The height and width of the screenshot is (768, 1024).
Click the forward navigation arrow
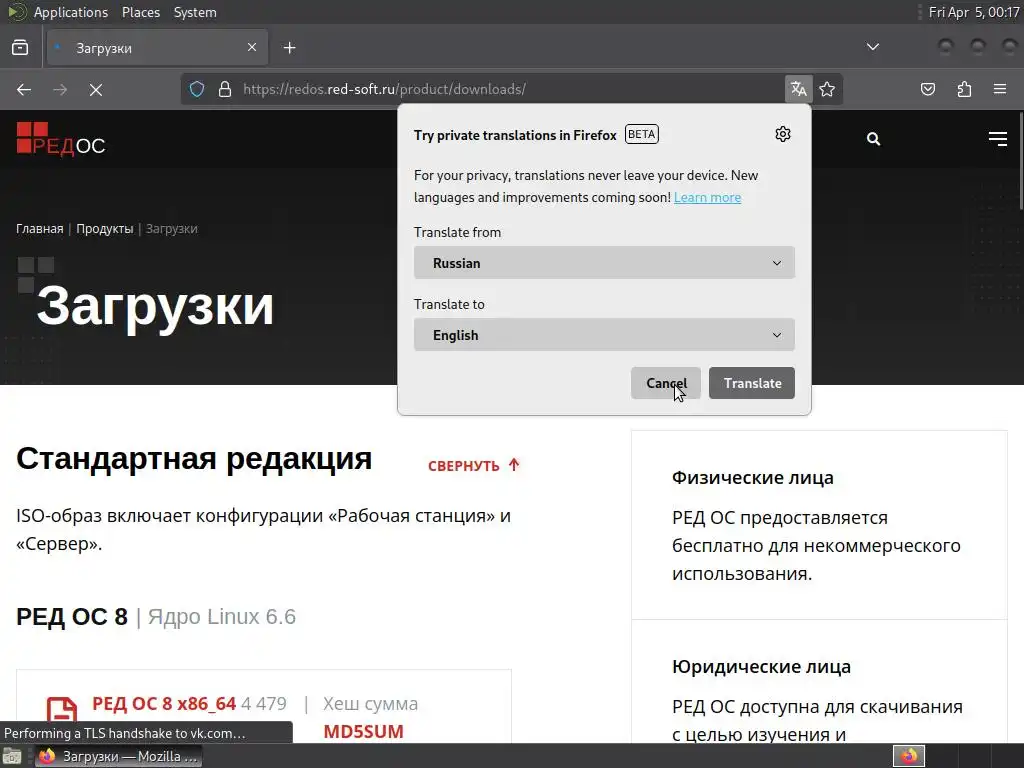60,89
